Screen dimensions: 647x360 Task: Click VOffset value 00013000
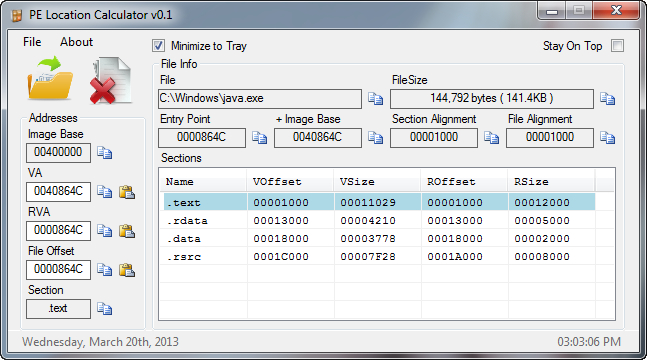point(281,221)
